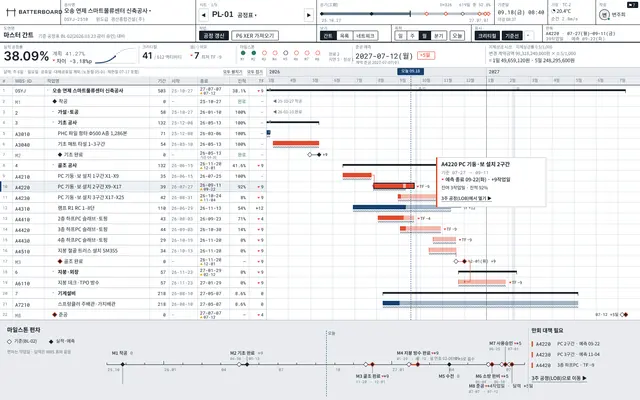Select row A4510 지붕 철골 트러스 설치
The height and width of the screenshot is (400, 640).
pos(133,251)
